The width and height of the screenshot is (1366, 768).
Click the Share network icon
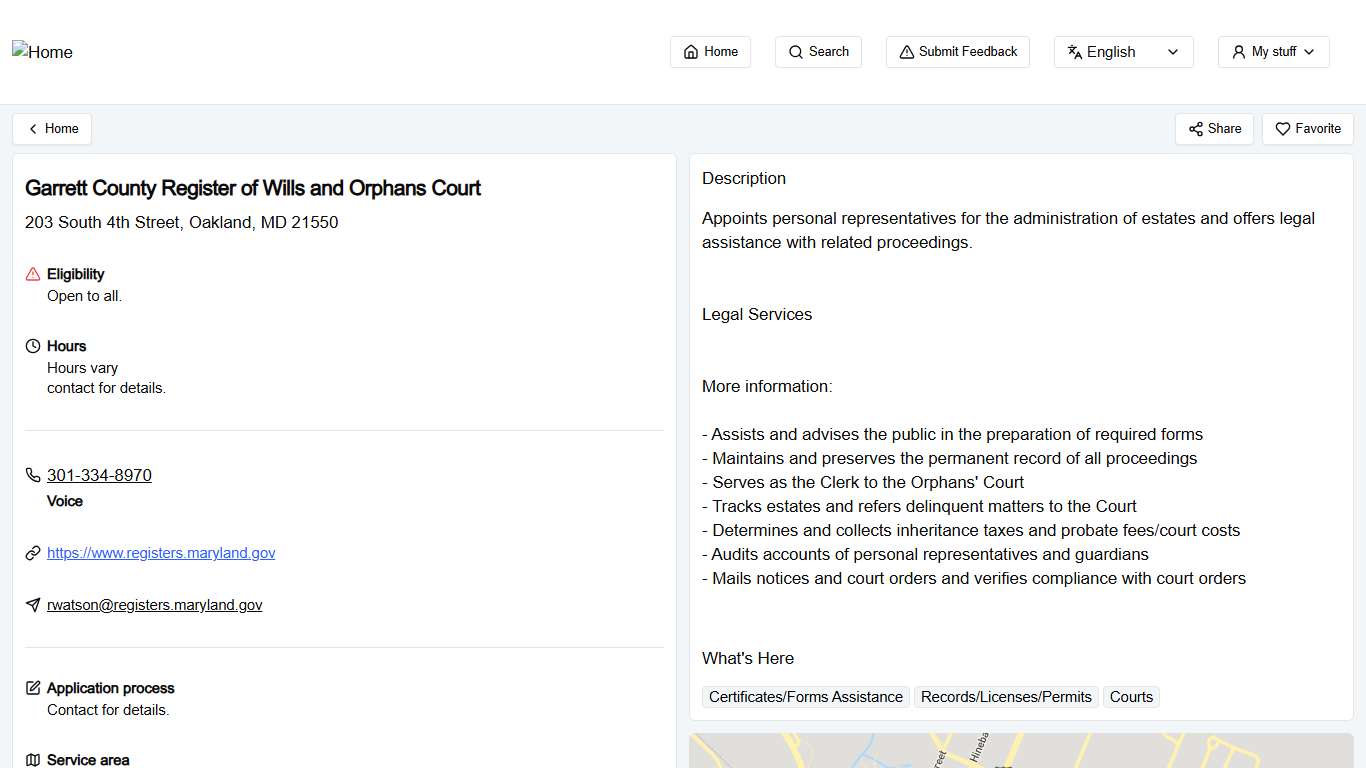pos(1196,129)
